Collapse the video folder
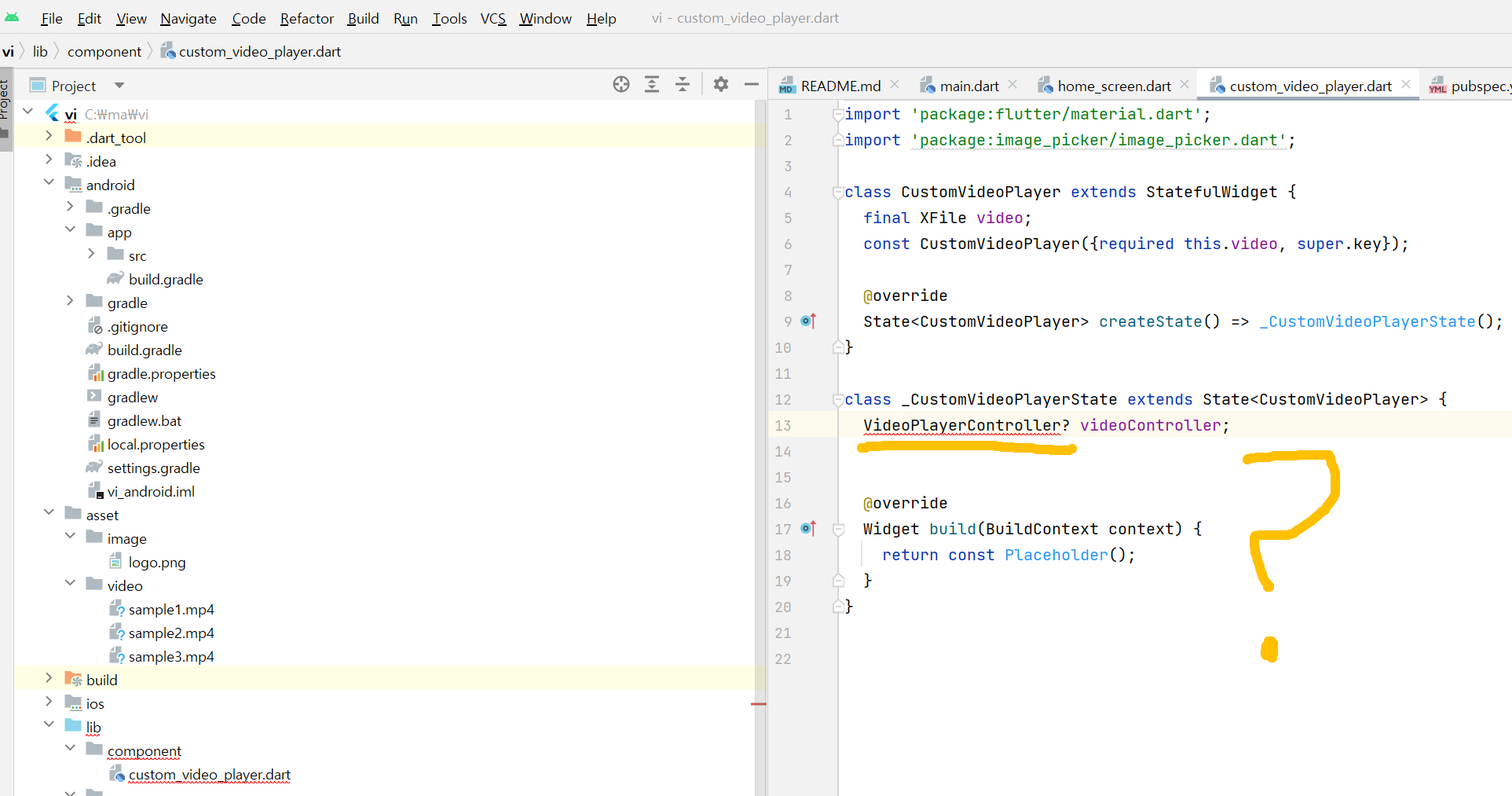Screen dimensions: 1512x796 click(x=70, y=584)
